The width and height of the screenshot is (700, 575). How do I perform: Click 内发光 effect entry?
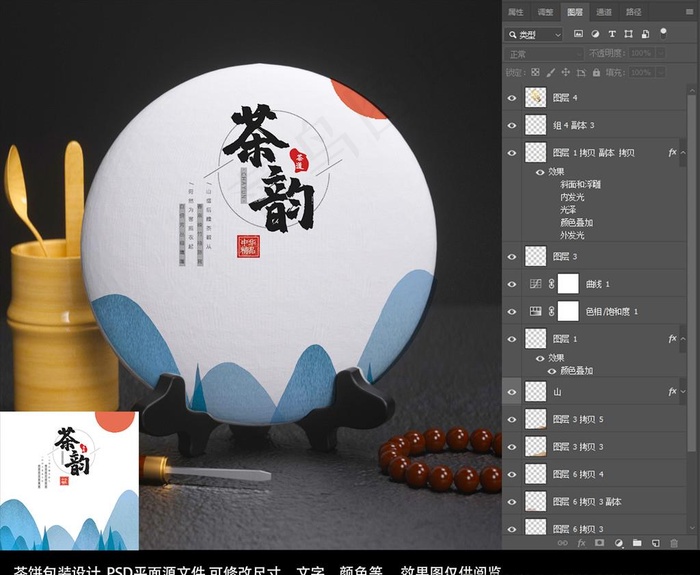point(572,197)
